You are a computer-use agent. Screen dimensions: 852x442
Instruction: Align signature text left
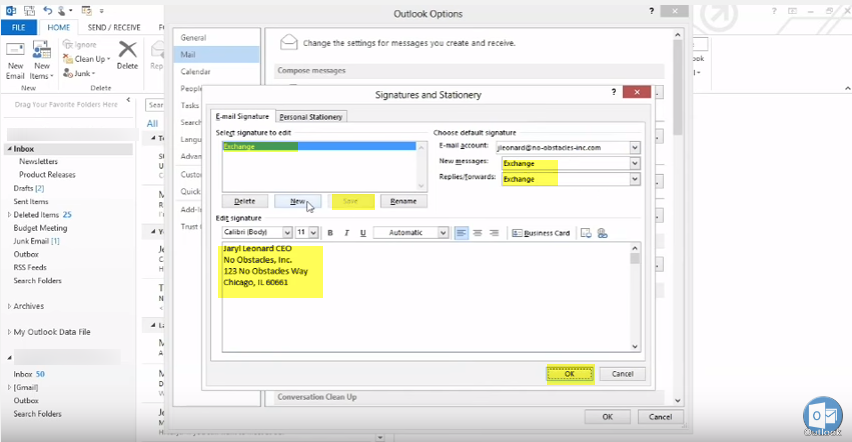461,233
